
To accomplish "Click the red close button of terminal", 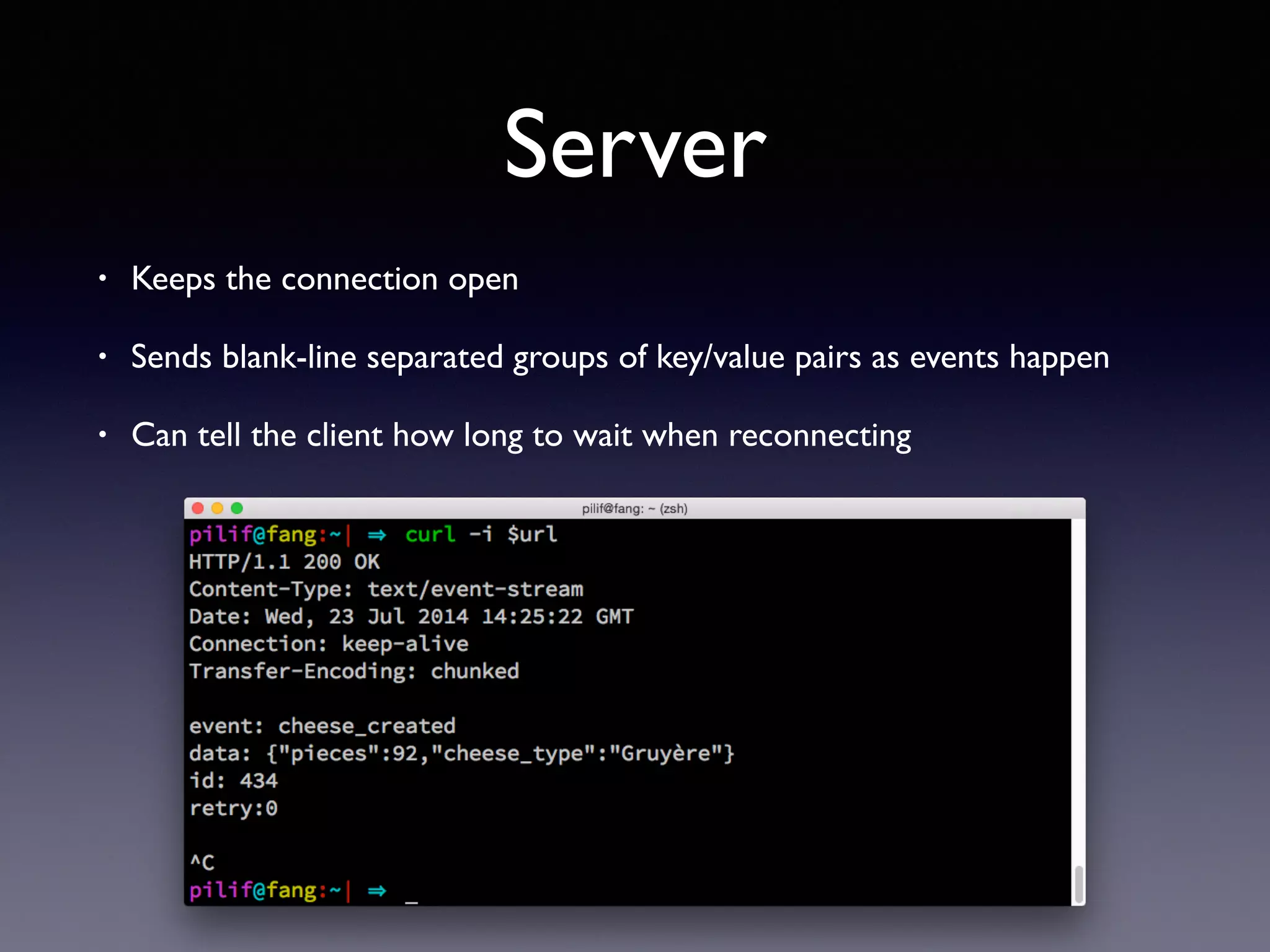I will (198, 508).
